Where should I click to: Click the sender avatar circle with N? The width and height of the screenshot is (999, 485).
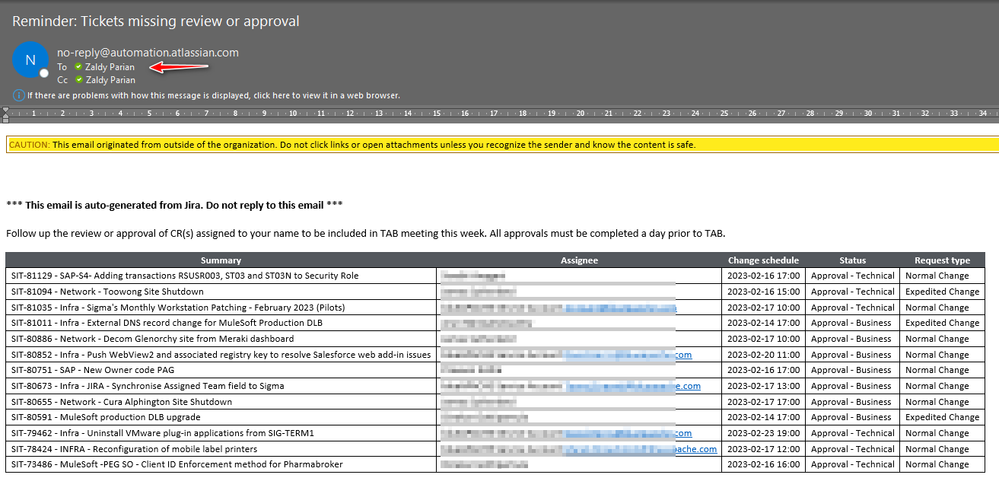pyautogui.click(x=31, y=61)
